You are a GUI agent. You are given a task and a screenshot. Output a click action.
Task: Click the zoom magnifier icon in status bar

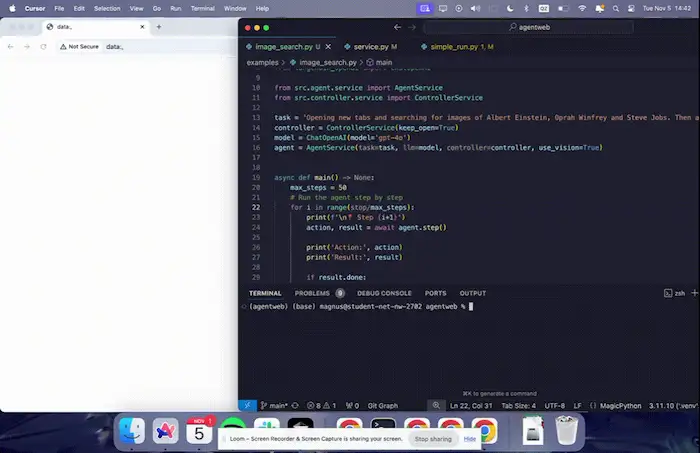click(435, 405)
